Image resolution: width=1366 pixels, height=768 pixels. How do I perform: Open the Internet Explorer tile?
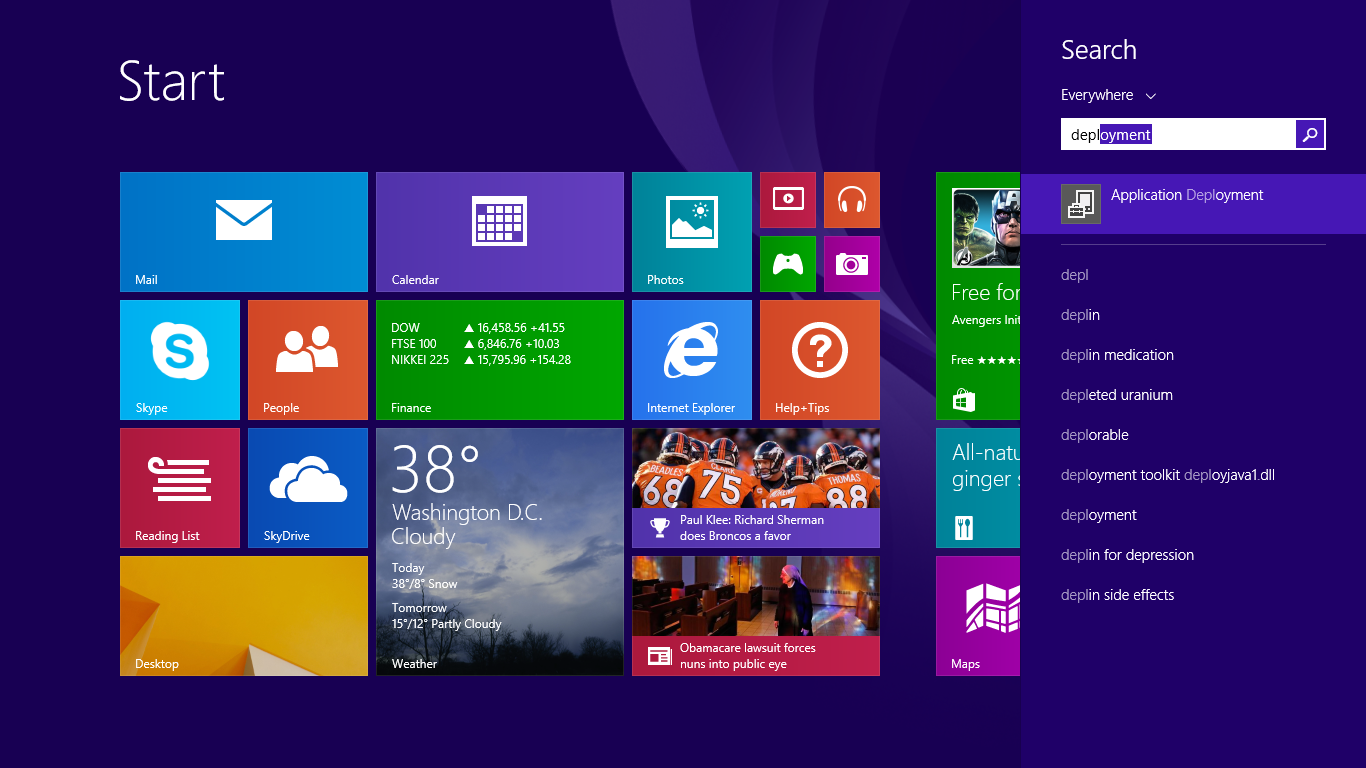point(691,360)
